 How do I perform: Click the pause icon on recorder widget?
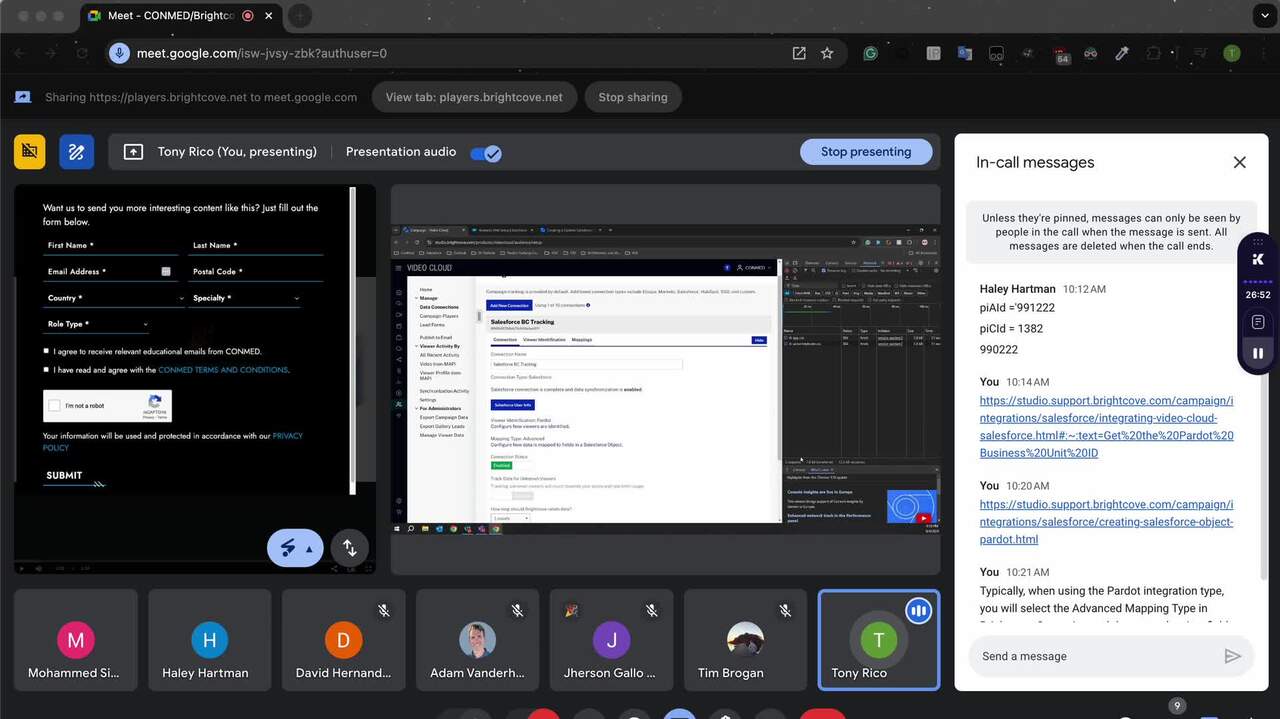[1258, 353]
